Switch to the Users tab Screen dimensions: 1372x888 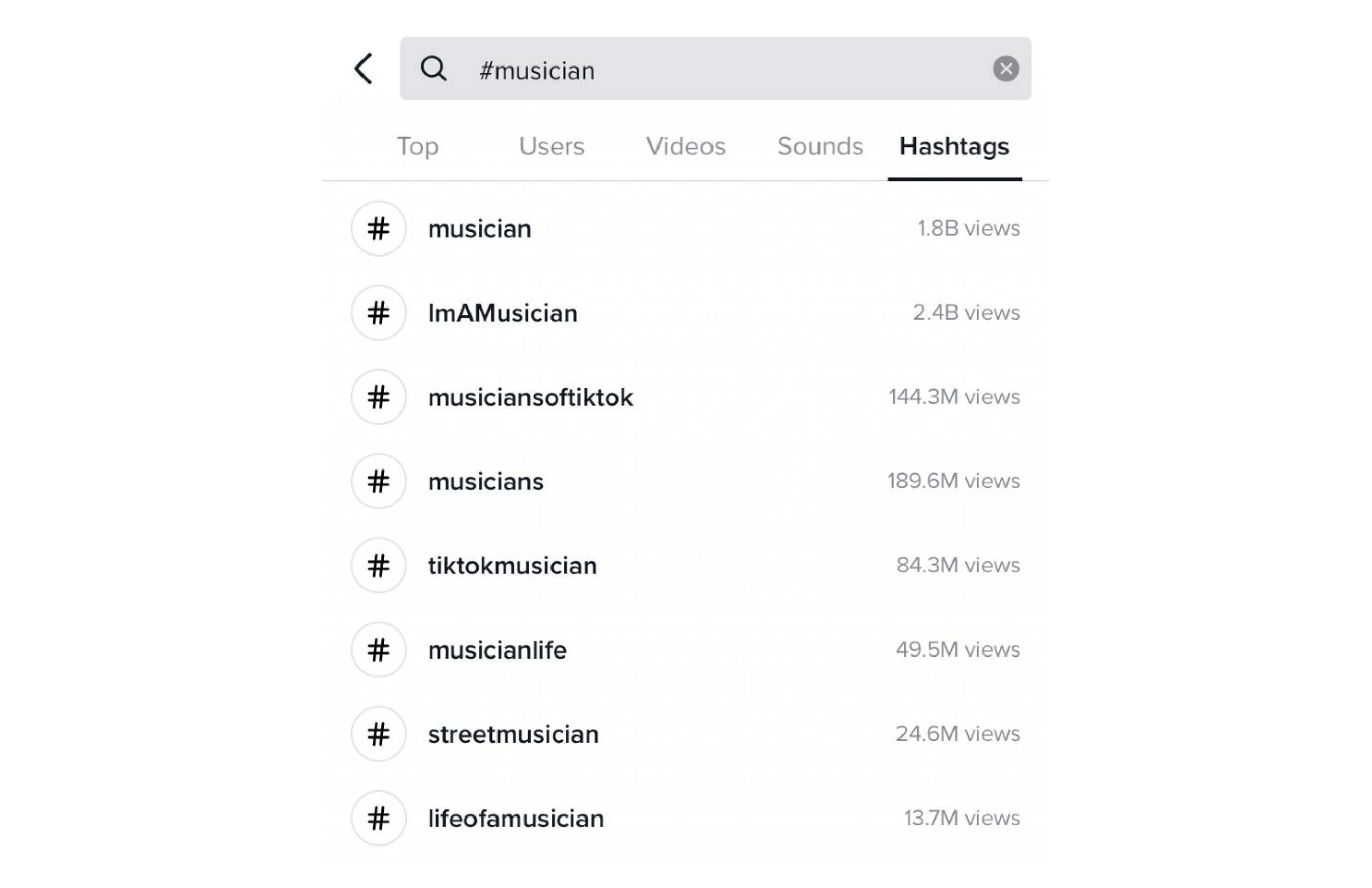click(x=552, y=146)
